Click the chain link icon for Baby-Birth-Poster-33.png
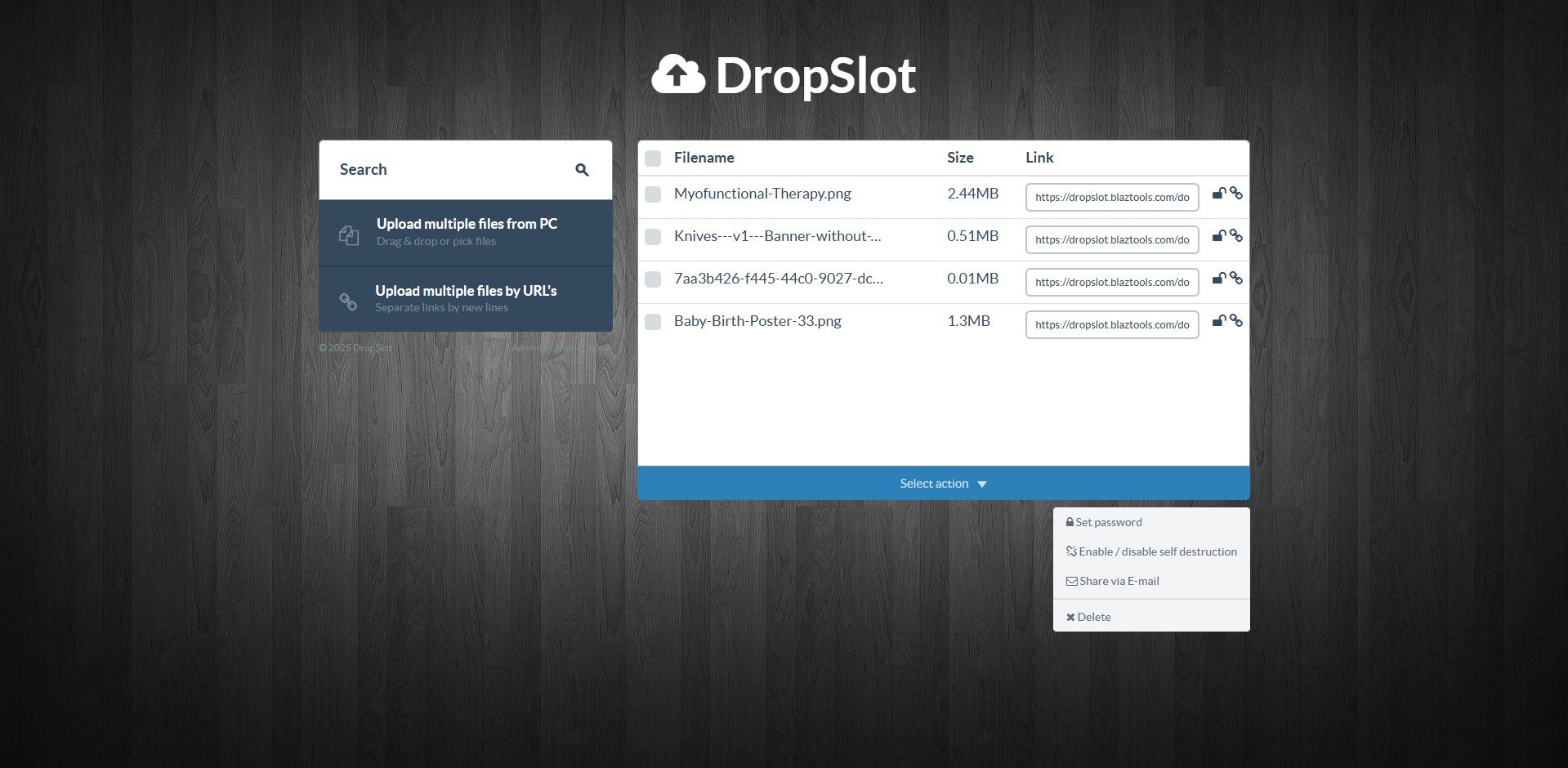 coord(1236,321)
